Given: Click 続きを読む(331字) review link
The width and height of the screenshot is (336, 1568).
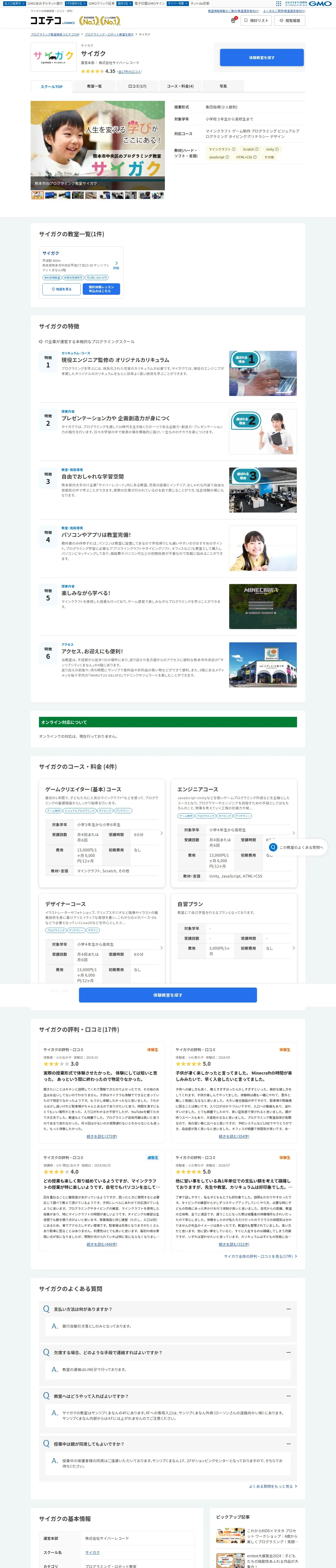Looking at the screenshot, I should pyautogui.click(x=234, y=1245).
